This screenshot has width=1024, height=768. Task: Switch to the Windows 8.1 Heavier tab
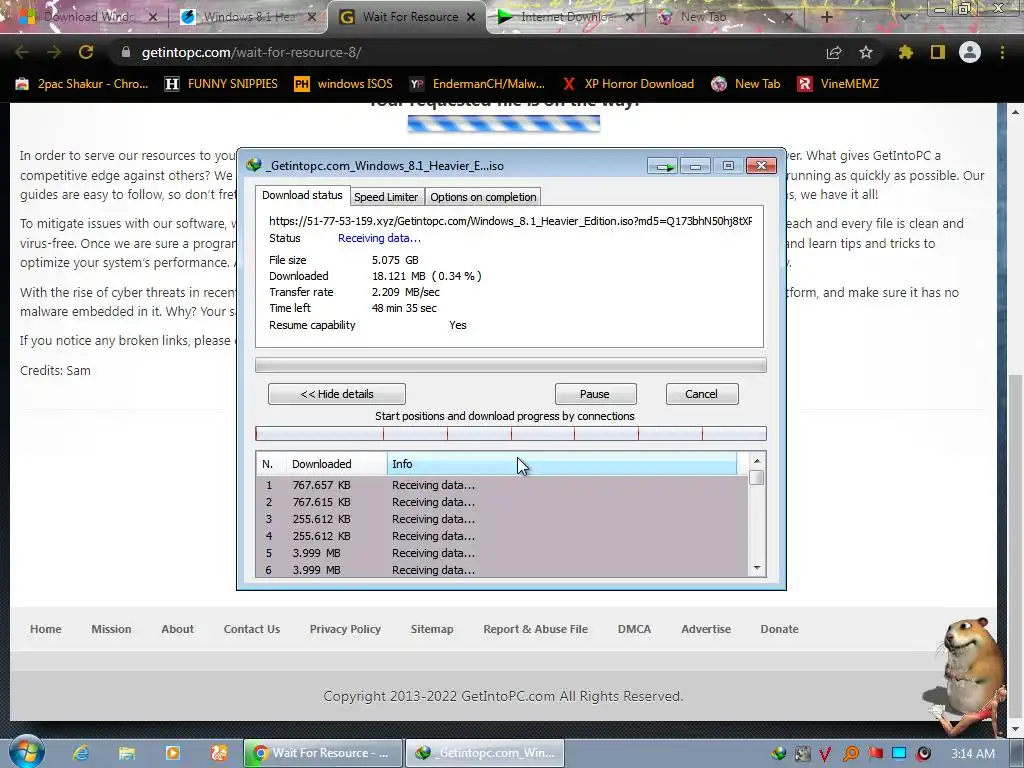pyautogui.click(x=248, y=17)
